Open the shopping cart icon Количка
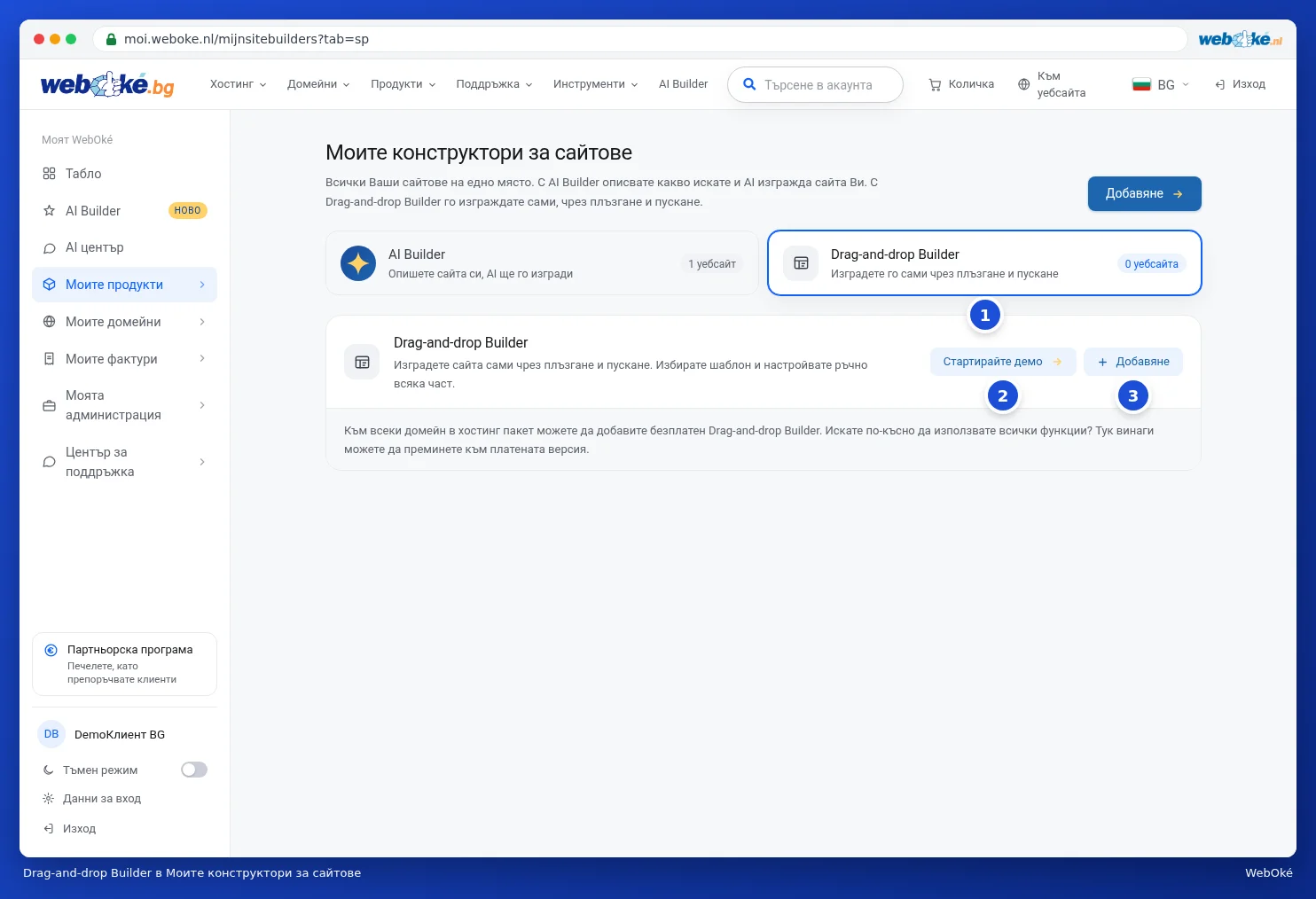Image resolution: width=1316 pixels, height=899 pixels. click(935, 85)
